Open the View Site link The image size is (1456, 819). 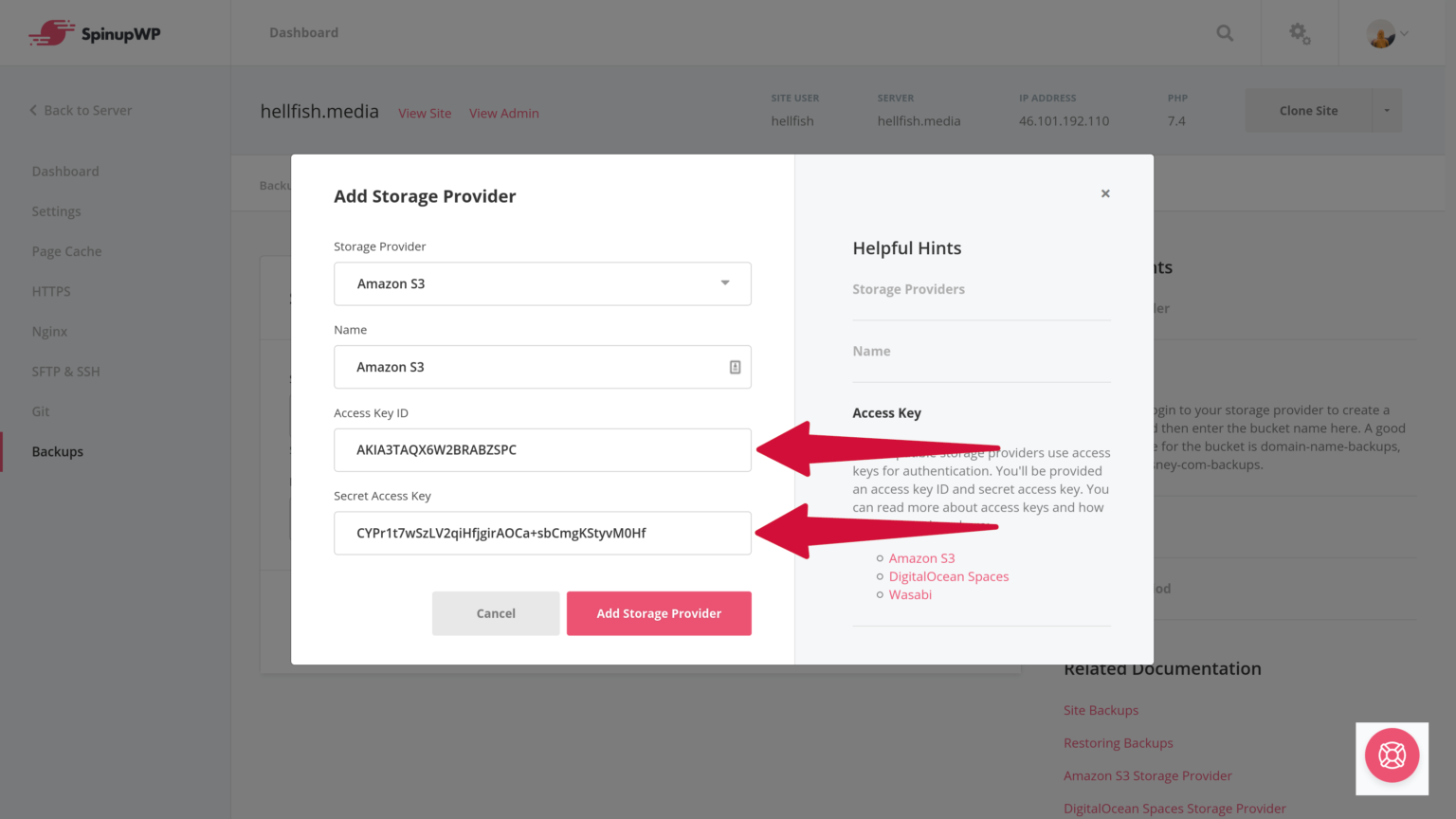(424, 113)
